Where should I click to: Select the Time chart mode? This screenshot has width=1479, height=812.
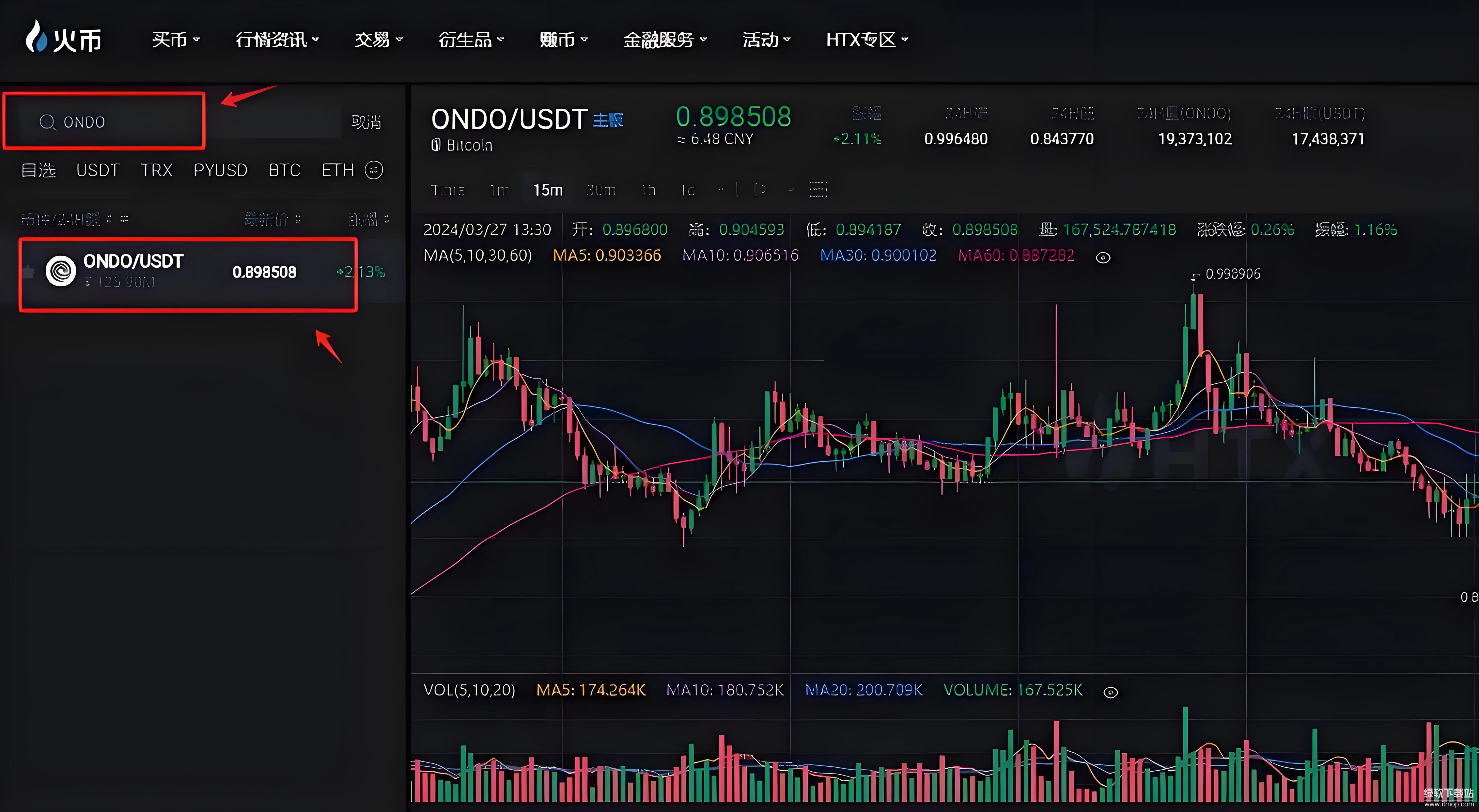click(447, 190)
